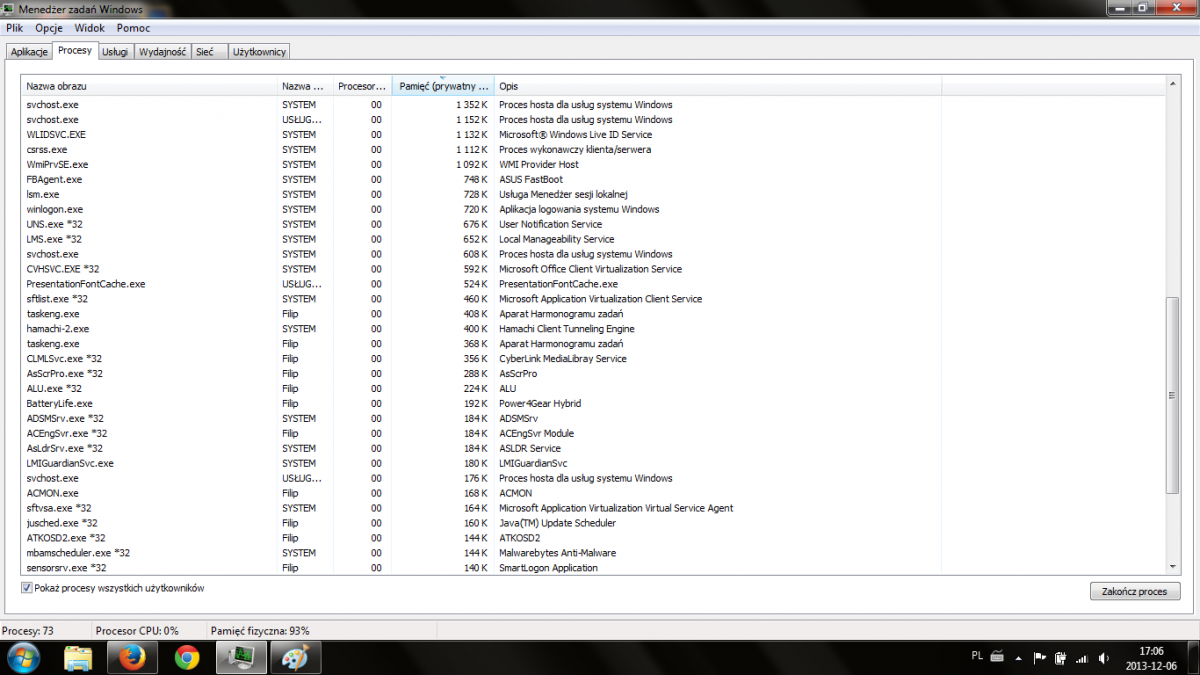Screen dimensions: 1200x675
Task: Launch Google Chrome from the taskbar
Action: pos(186,658)
